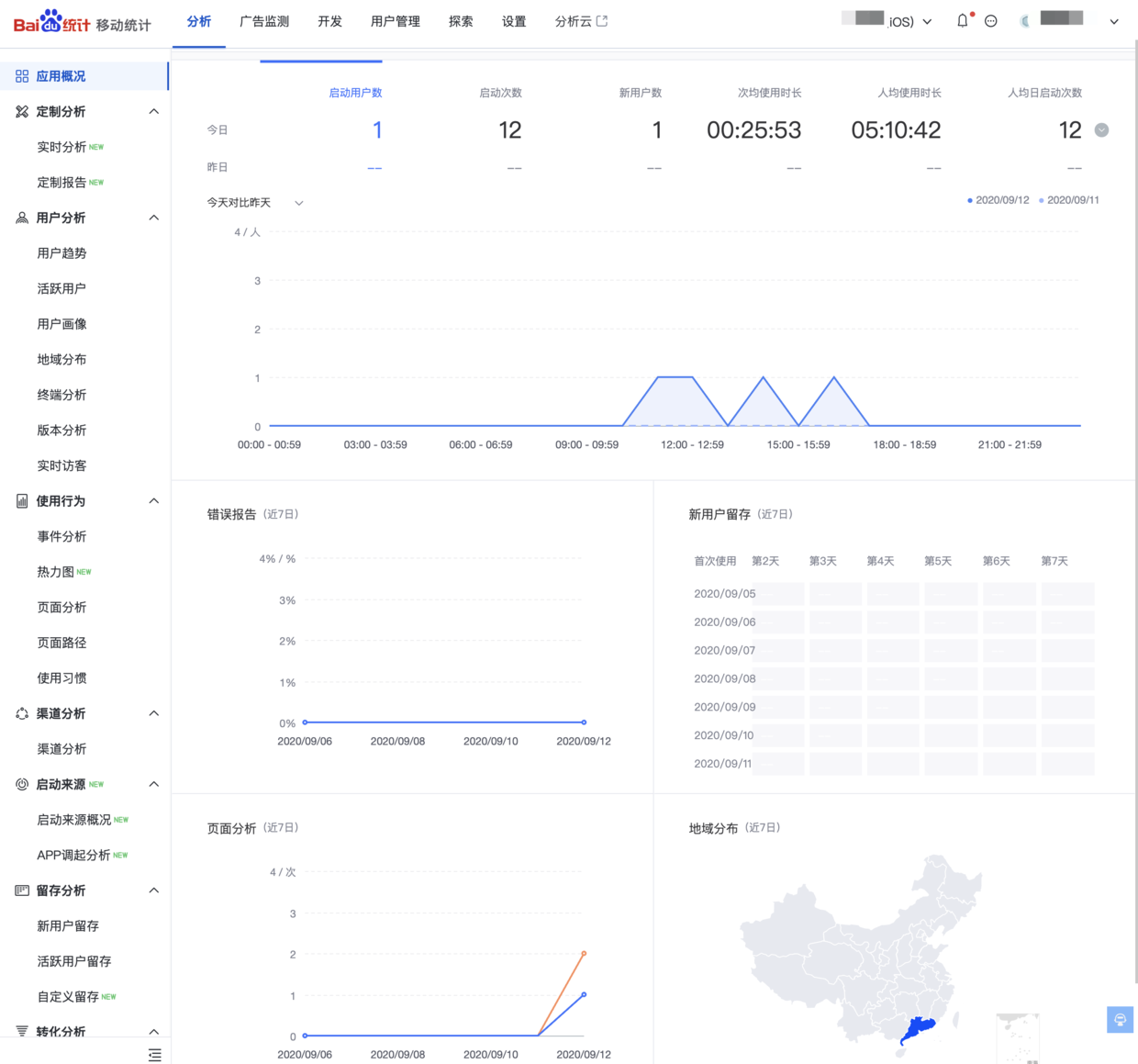Open the 开发 tab
Image resolution: width=1138 pixels, height=1064 pixels.
pyautogui.click(x=330, y=21)
